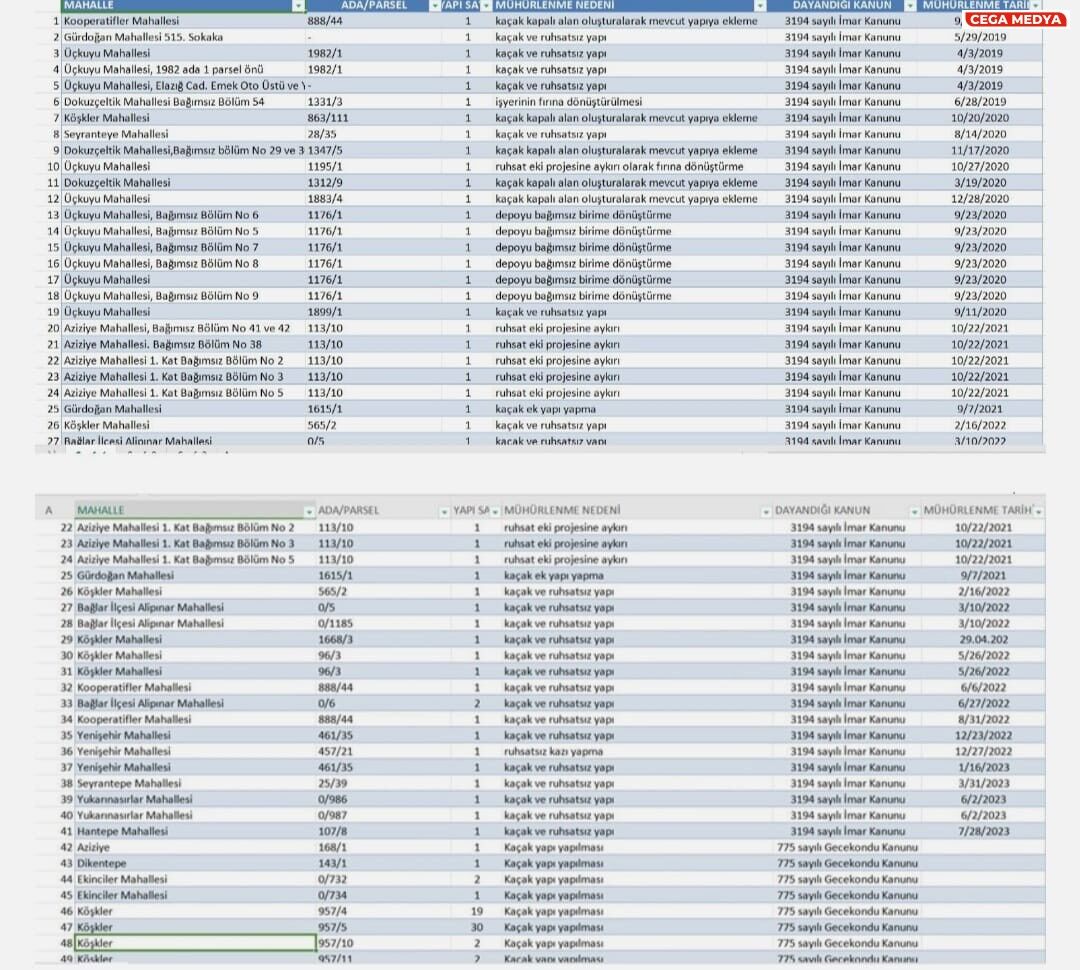Image resolution: width=1080 pixels, height=970 pixels.
Task: Select date cell '7/28/2023'
Action: tap(984, 832)
